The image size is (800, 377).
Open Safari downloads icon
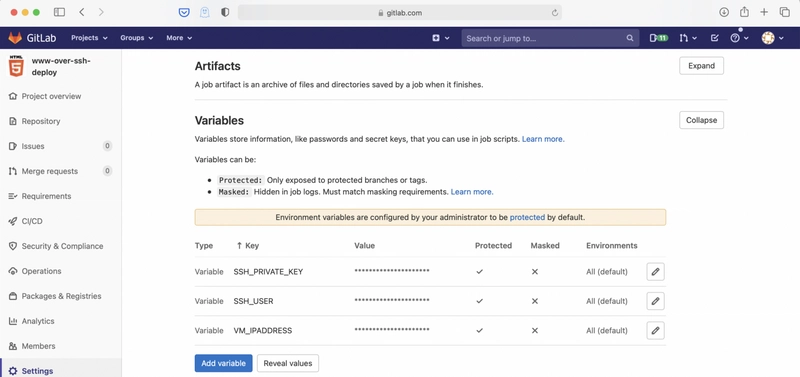pos(723,12)
